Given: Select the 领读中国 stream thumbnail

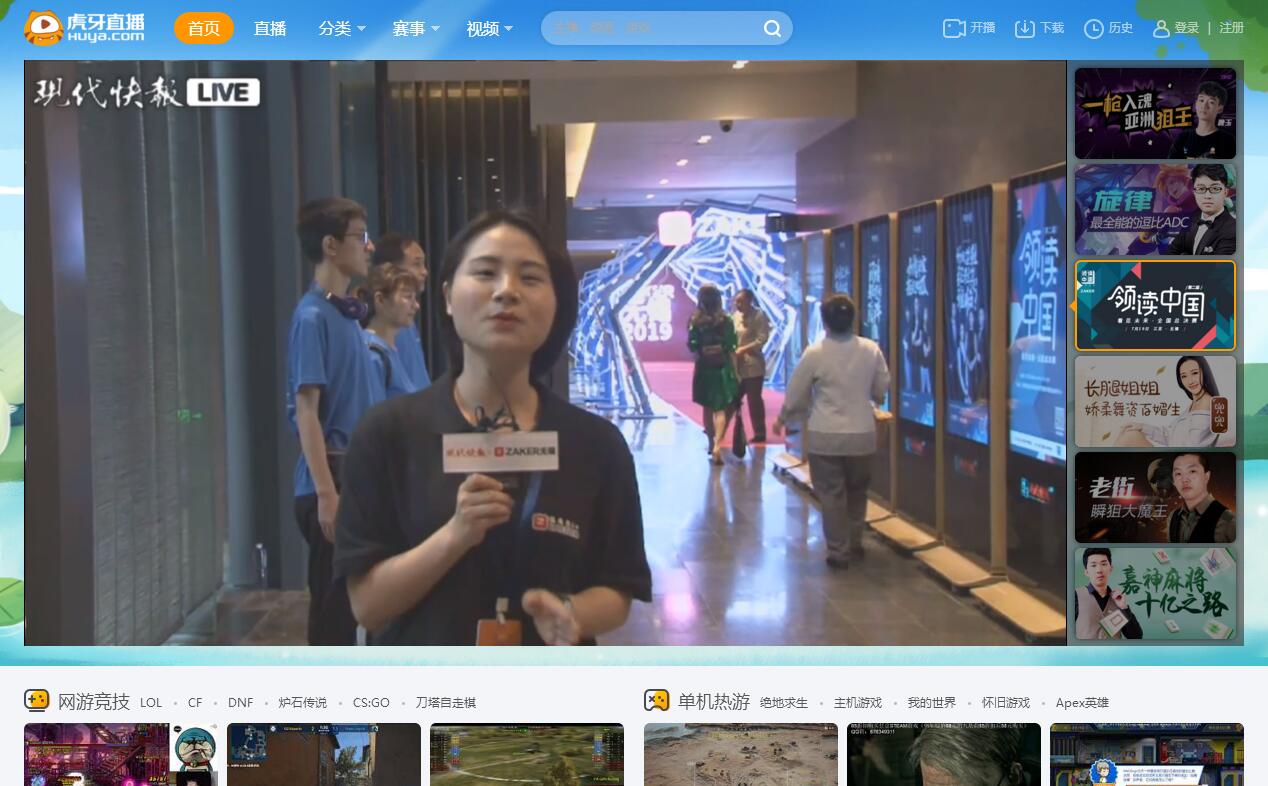Looking at the screenshot, I should coord(1155,306).
